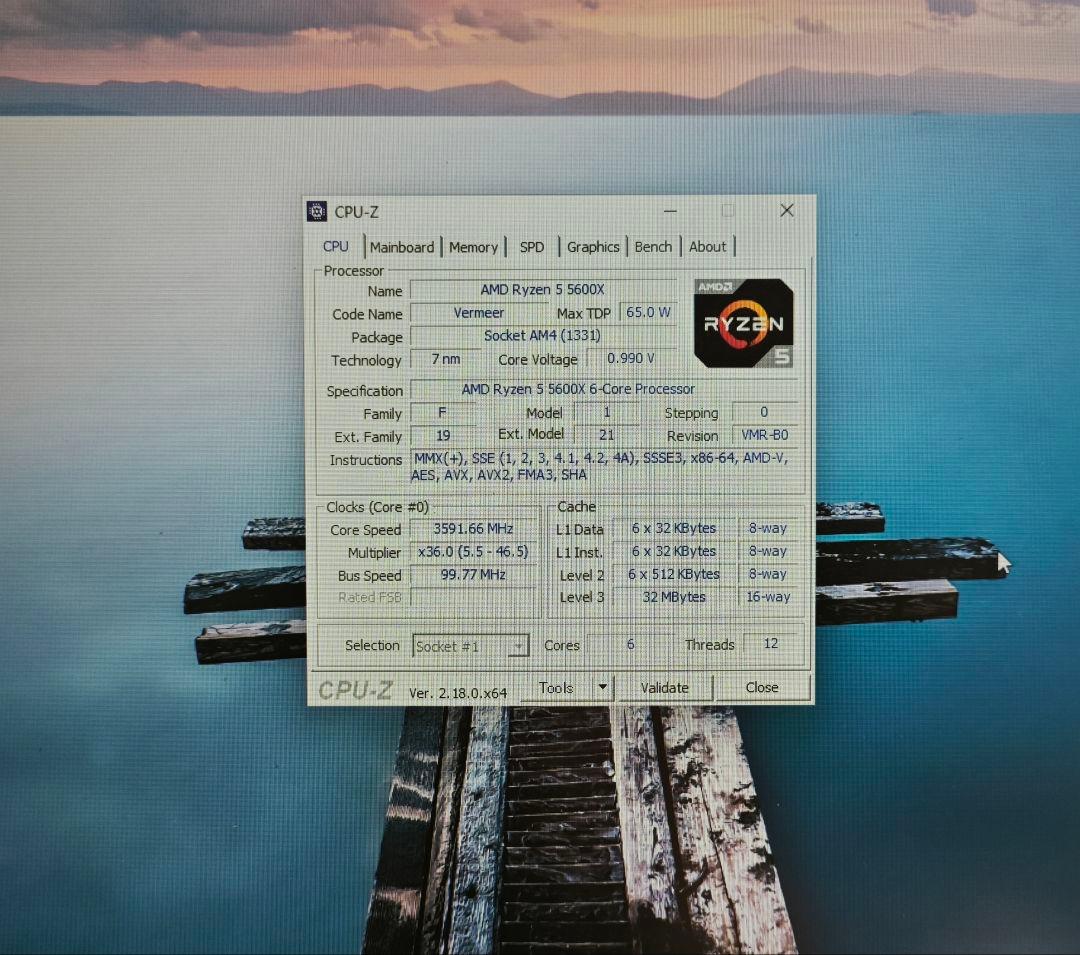Click the L1 Inst. size 6 x 32 KBytes
Image resolution: width=1080 pixels, height=955 pixels.
click(x=674, y=551)
